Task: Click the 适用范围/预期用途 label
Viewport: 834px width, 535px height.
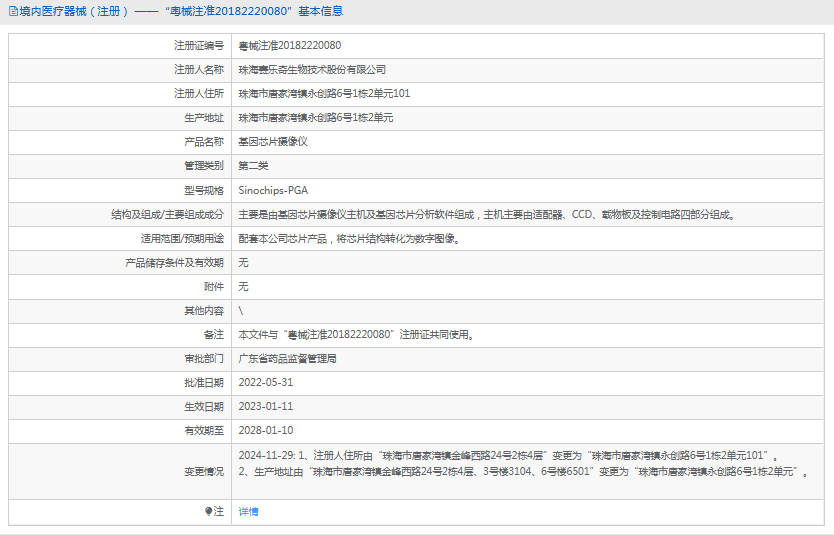Action: click(x=182, y=238)
